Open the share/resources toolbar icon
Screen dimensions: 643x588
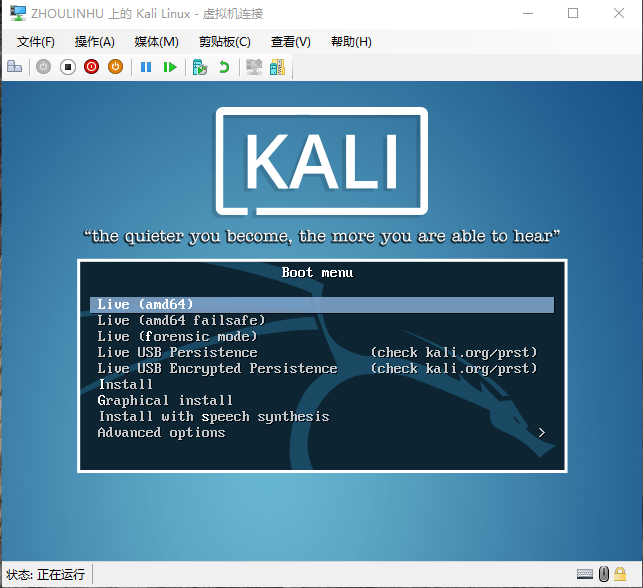(278, 67)
